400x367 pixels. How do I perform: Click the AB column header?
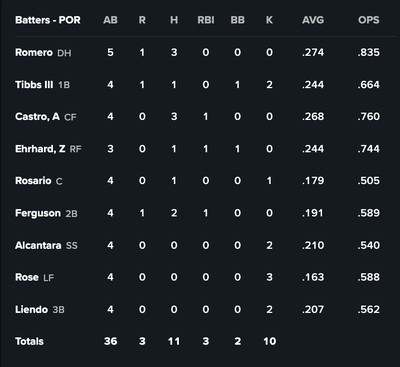click(110, 20)
